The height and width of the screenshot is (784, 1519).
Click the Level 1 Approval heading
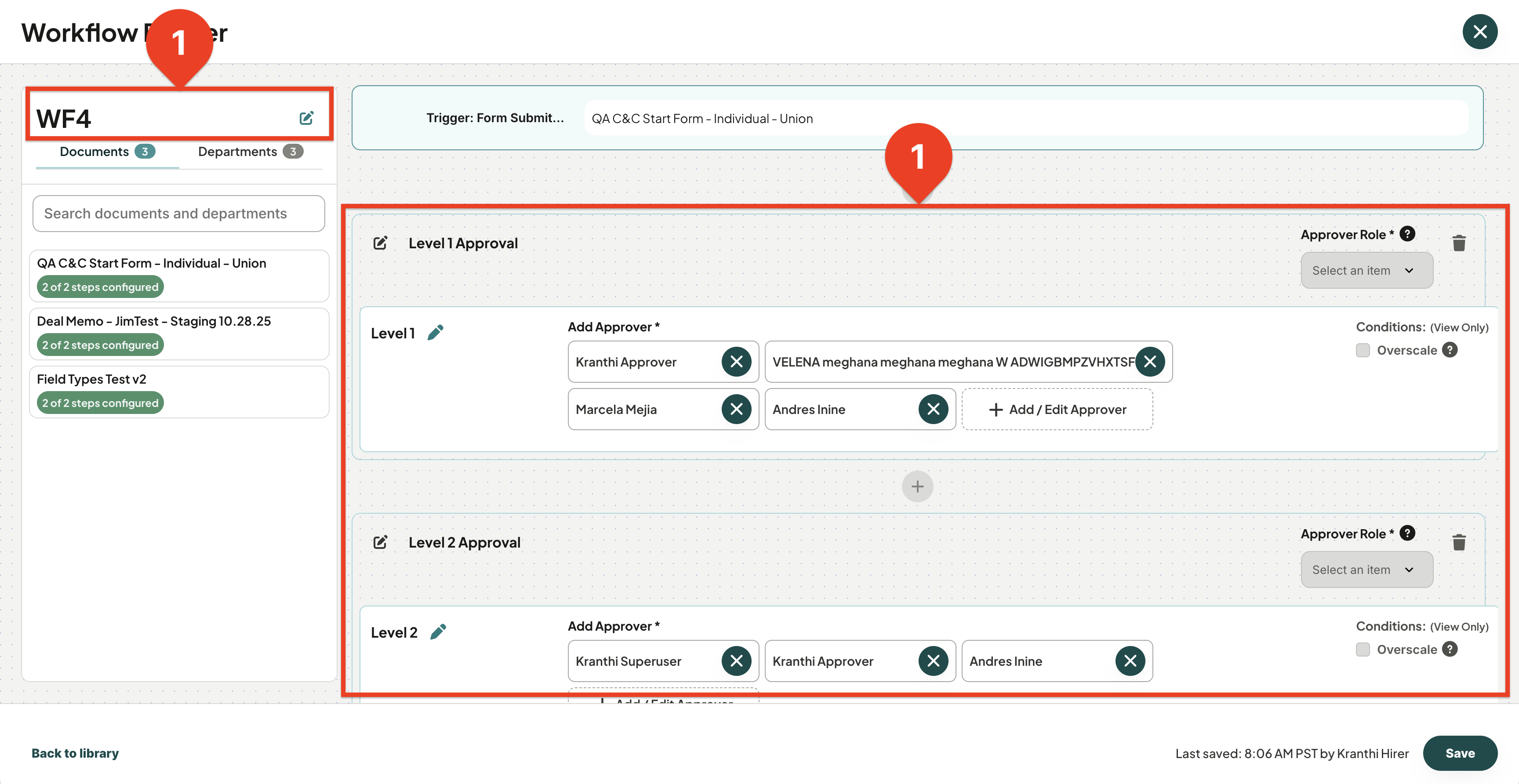[x=464, y=243]
